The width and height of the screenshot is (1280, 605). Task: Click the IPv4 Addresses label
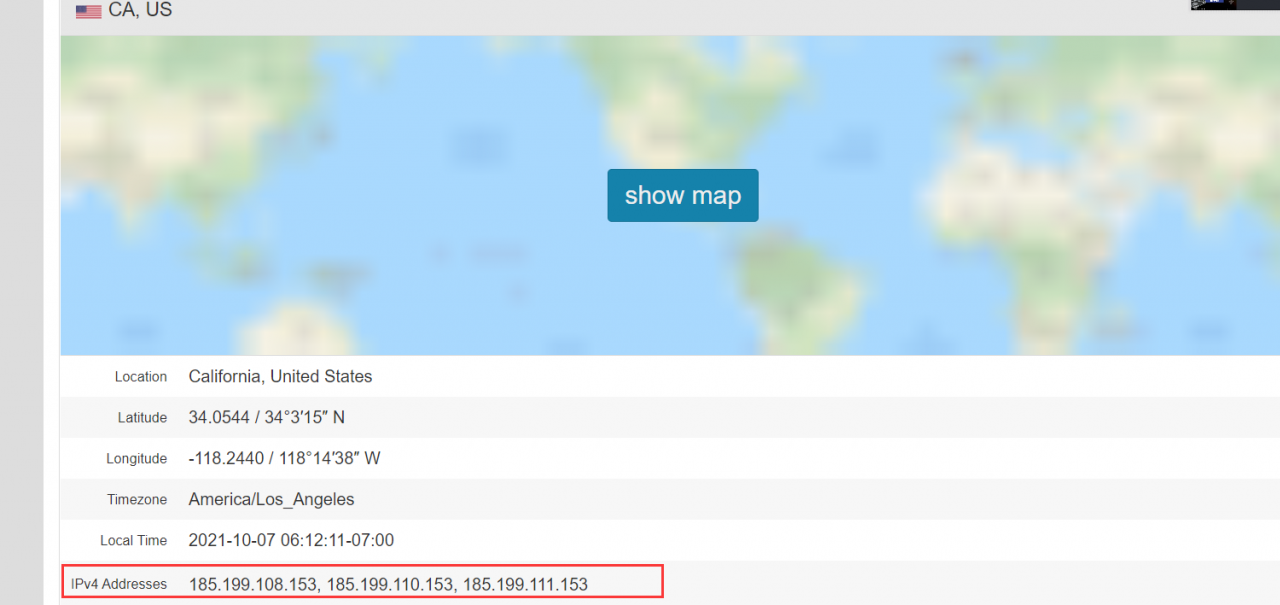tap(119, 584)
